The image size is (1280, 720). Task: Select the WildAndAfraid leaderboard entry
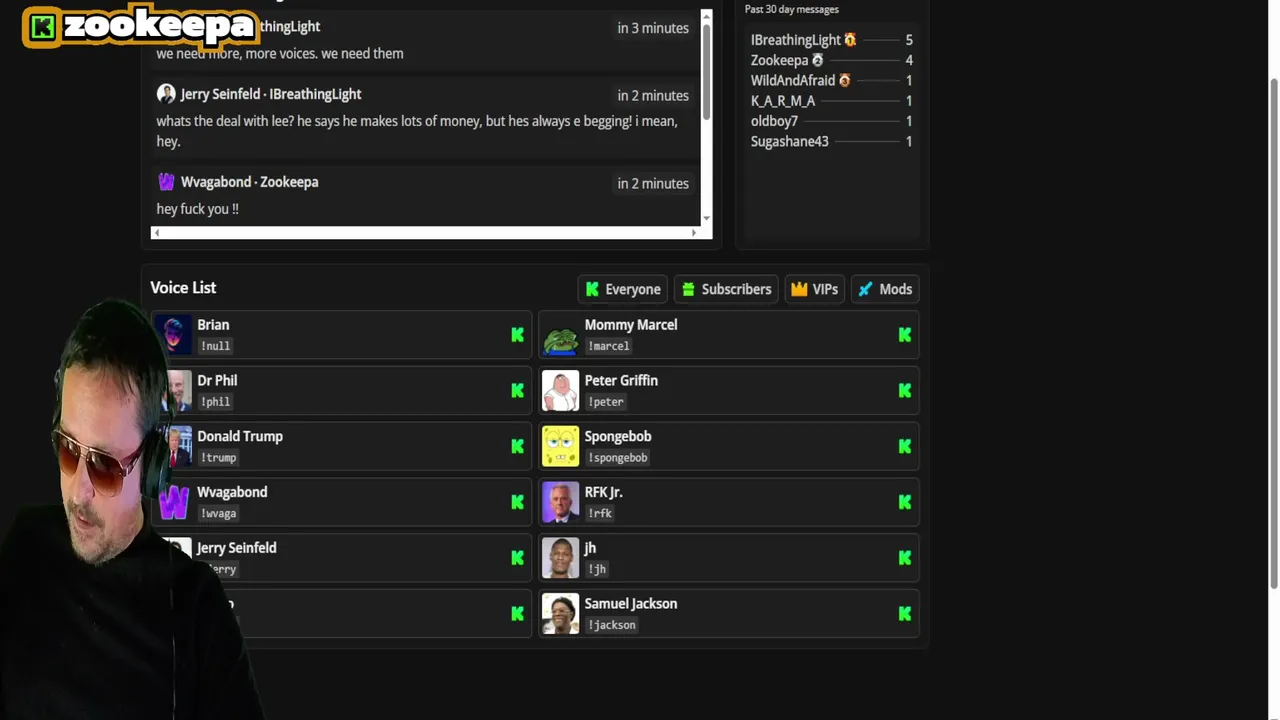pos(831,80)
